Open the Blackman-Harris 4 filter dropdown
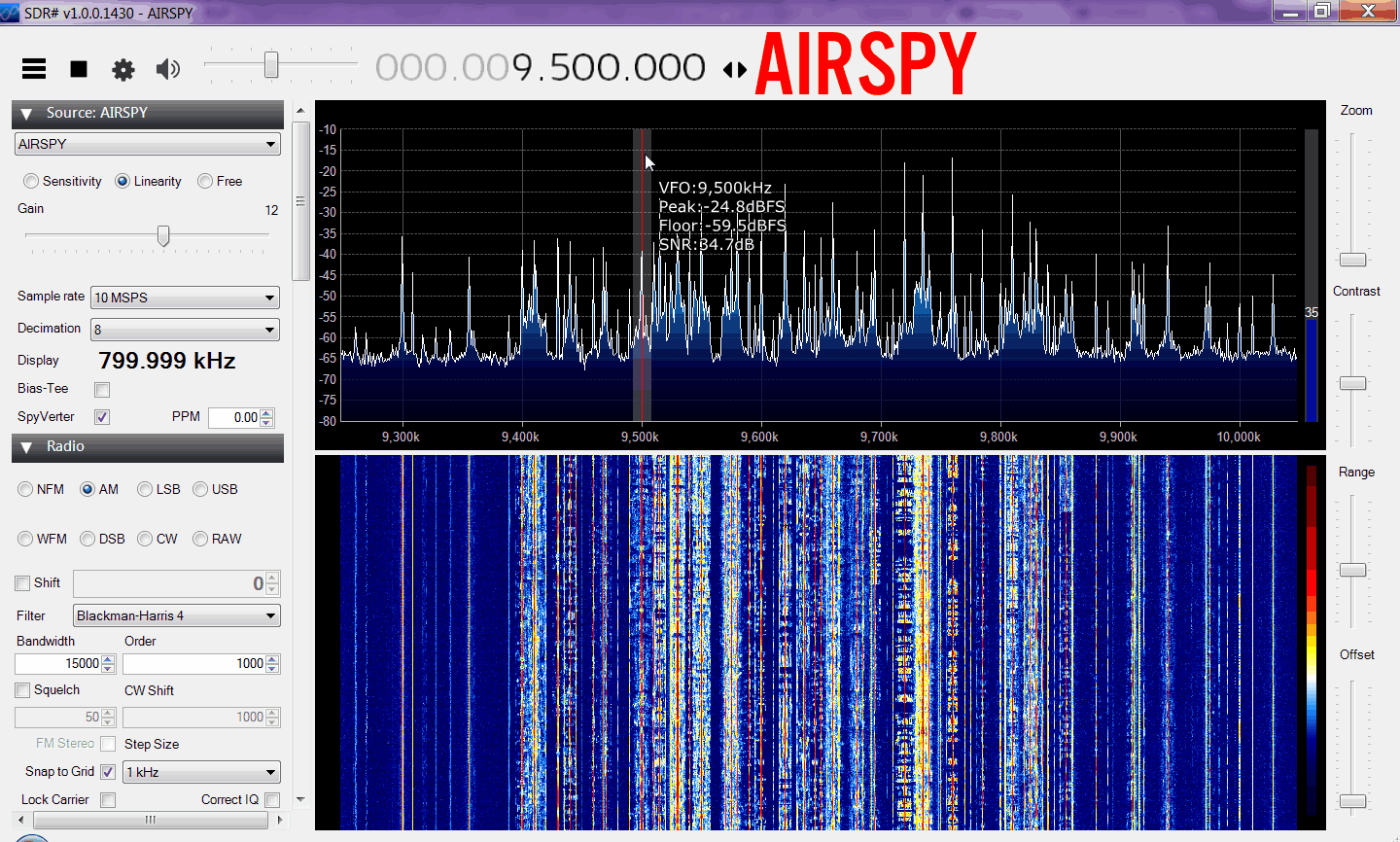The width and height of the screenshot is (1400, 842). click(176, 615)
